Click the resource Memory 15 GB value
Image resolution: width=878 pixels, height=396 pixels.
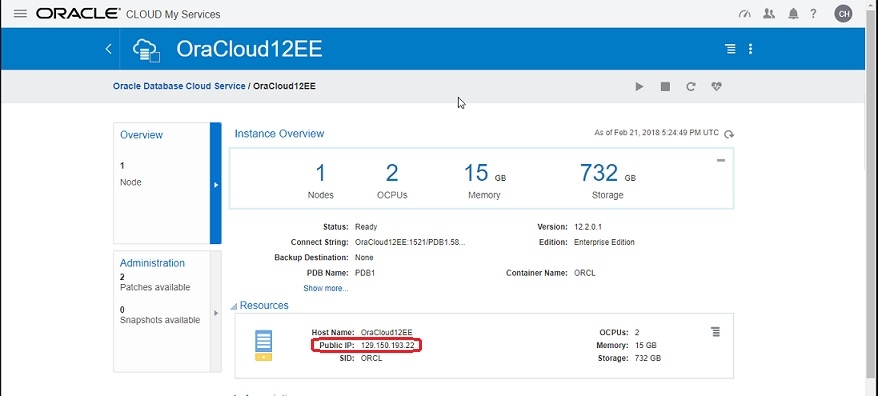point(646,346)
